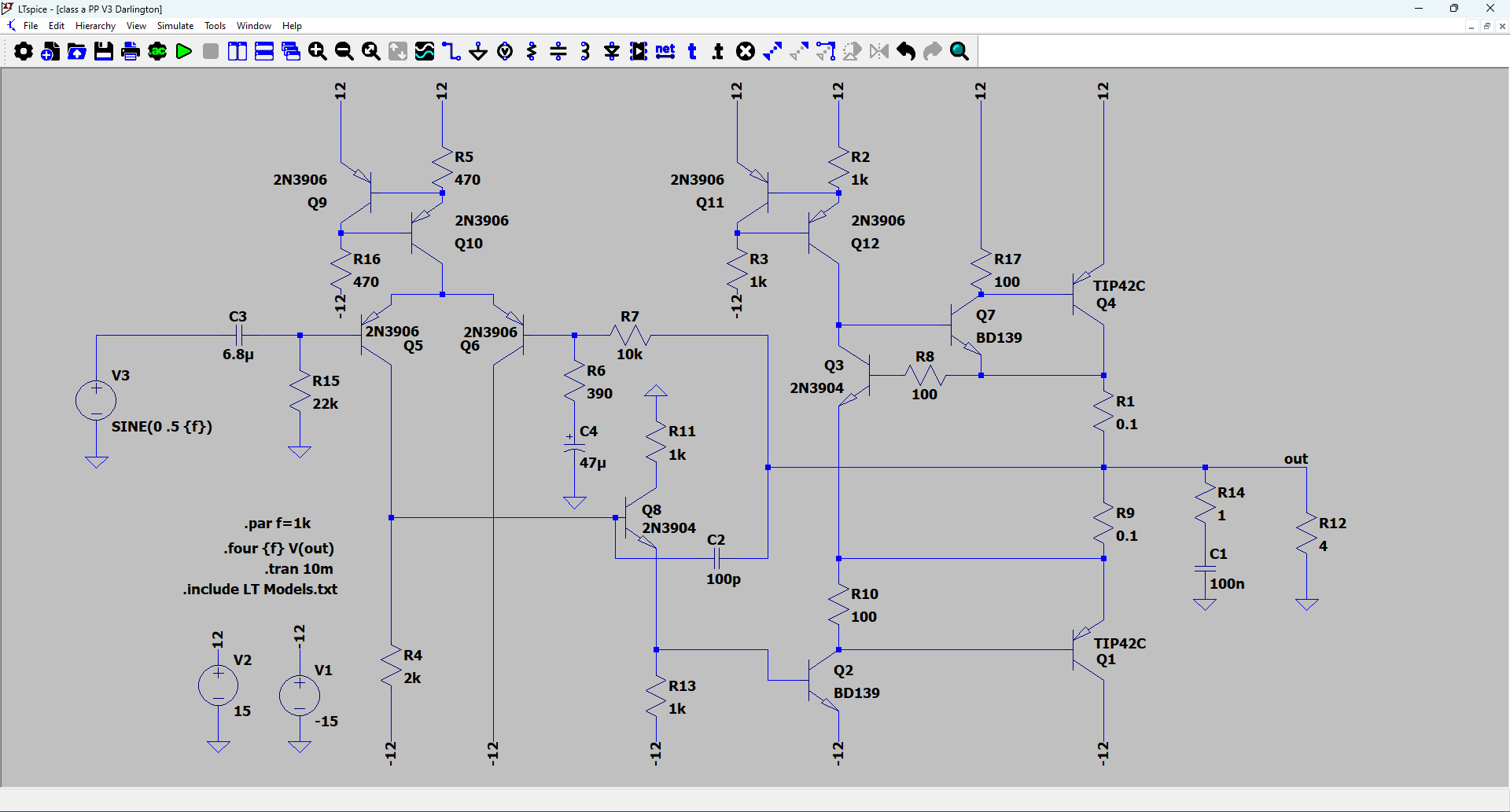Open the Find search toolbar icon

click(x=959, y=52)
